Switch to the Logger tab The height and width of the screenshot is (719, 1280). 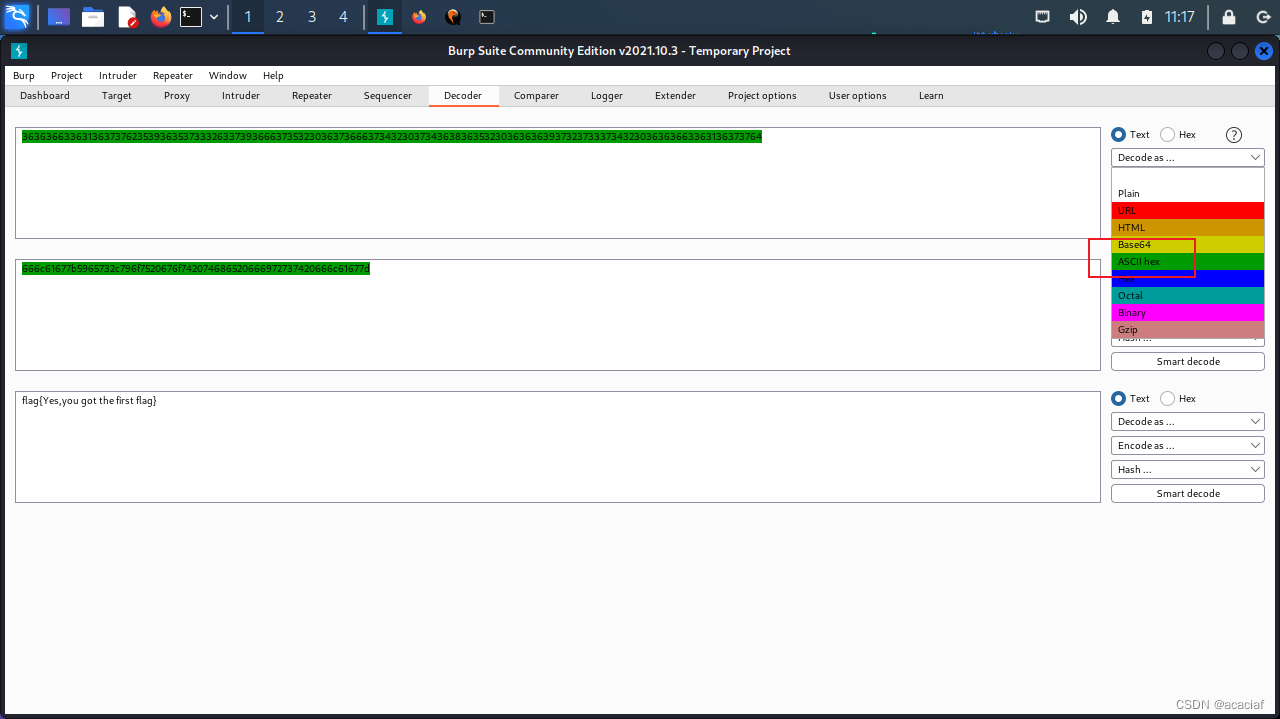[607, 96]
